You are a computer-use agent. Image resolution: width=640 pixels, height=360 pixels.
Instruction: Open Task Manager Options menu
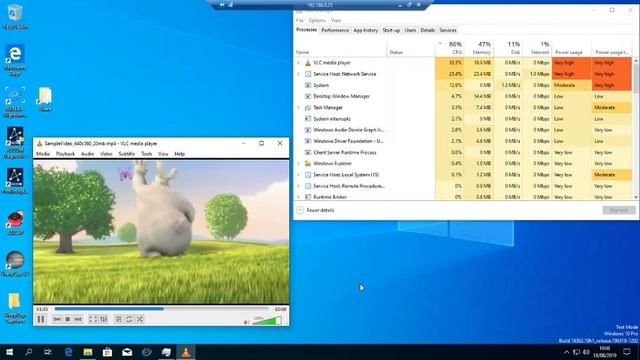[317, 20]
